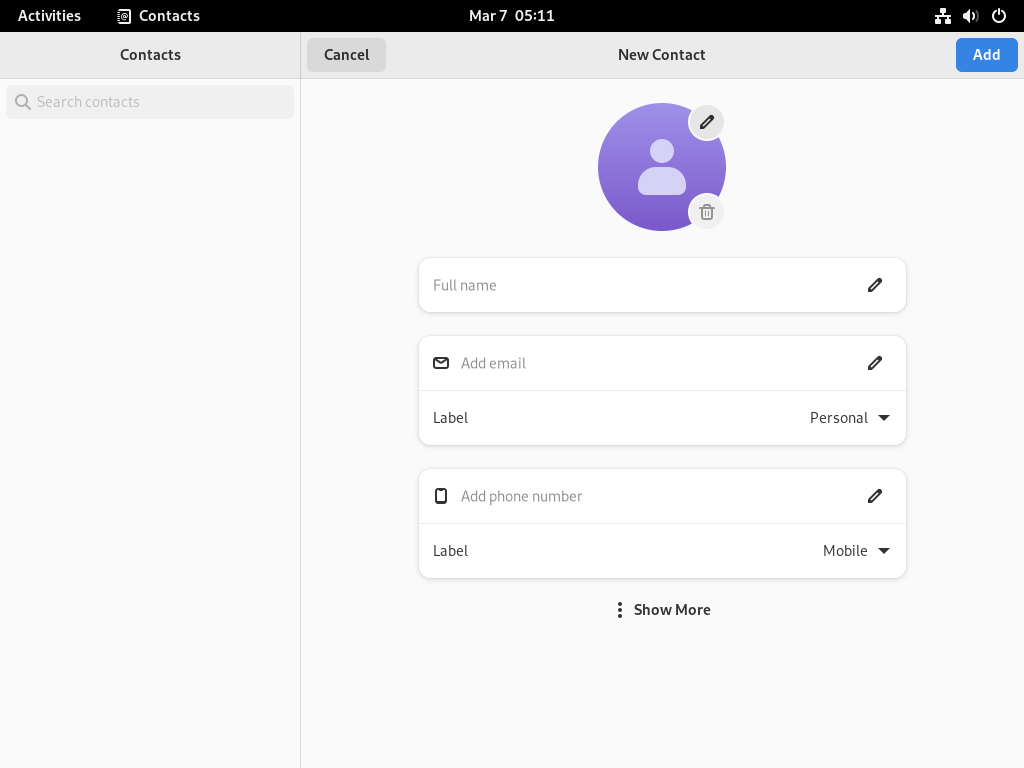Focus the Add phone number field
This screenshot has width=1024, height=768.
pos(662,496)
